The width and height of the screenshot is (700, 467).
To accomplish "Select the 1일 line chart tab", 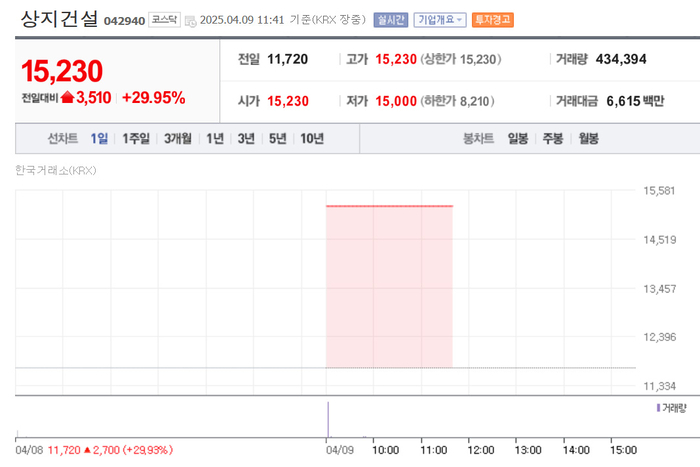I will (x=99, y=138).
